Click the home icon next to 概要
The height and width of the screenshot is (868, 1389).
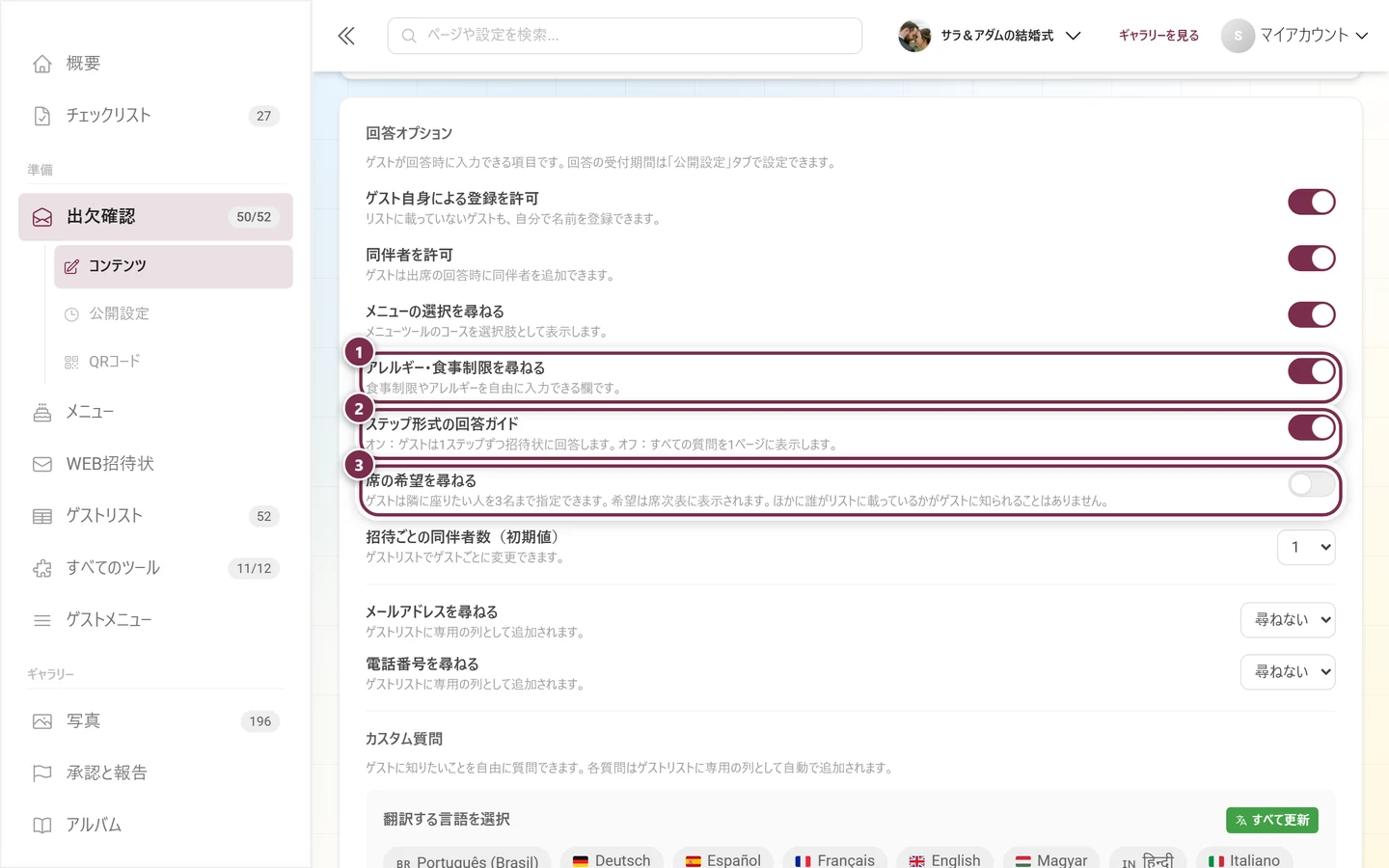click(42, 64)
